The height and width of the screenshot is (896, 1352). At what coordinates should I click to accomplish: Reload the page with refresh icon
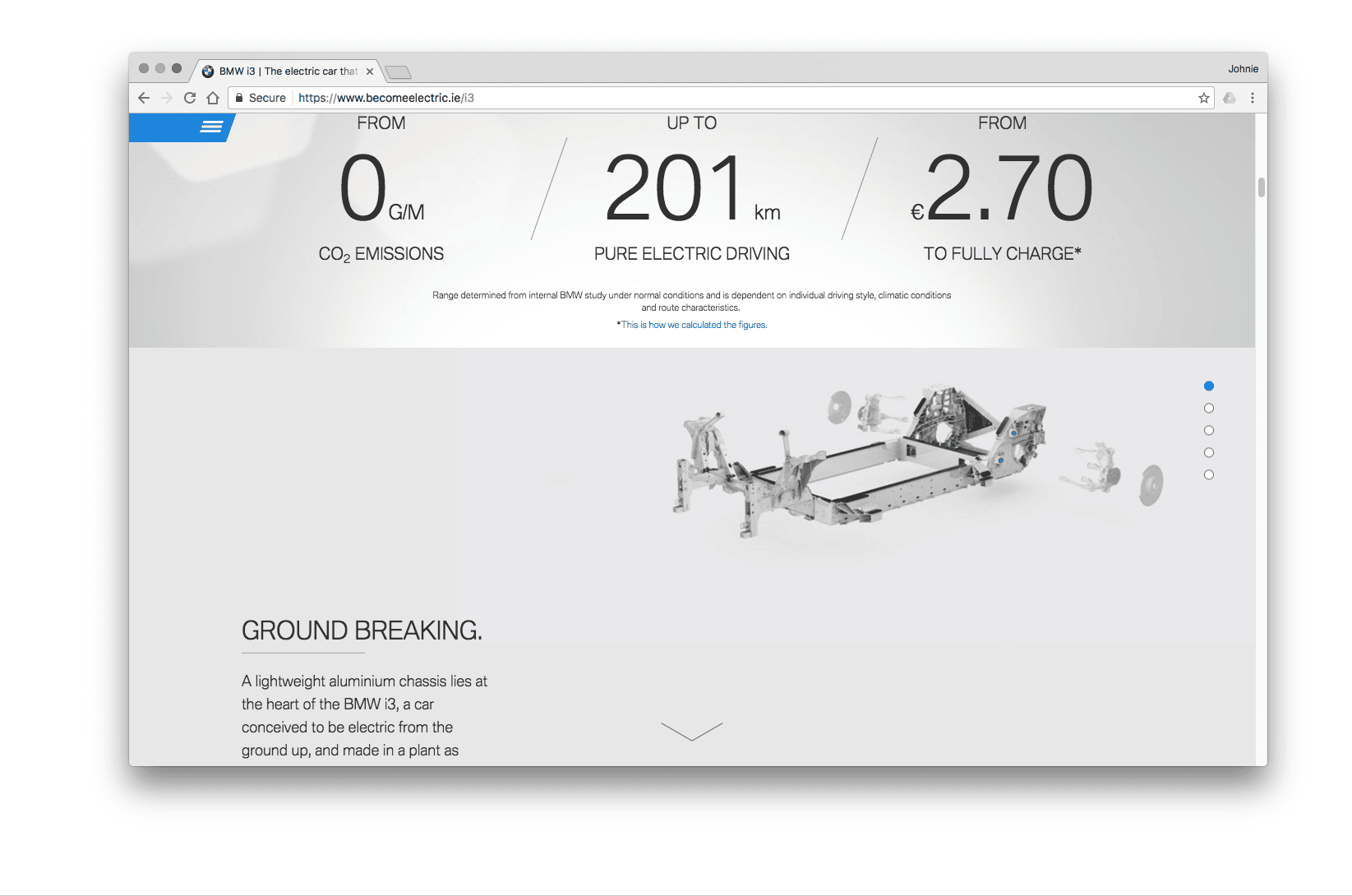click(x=190, y=98)
